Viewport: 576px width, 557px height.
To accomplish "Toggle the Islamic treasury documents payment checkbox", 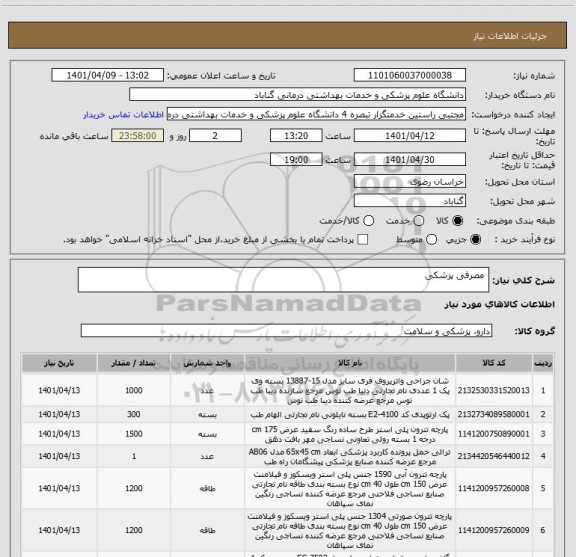I will pos(363,240).
